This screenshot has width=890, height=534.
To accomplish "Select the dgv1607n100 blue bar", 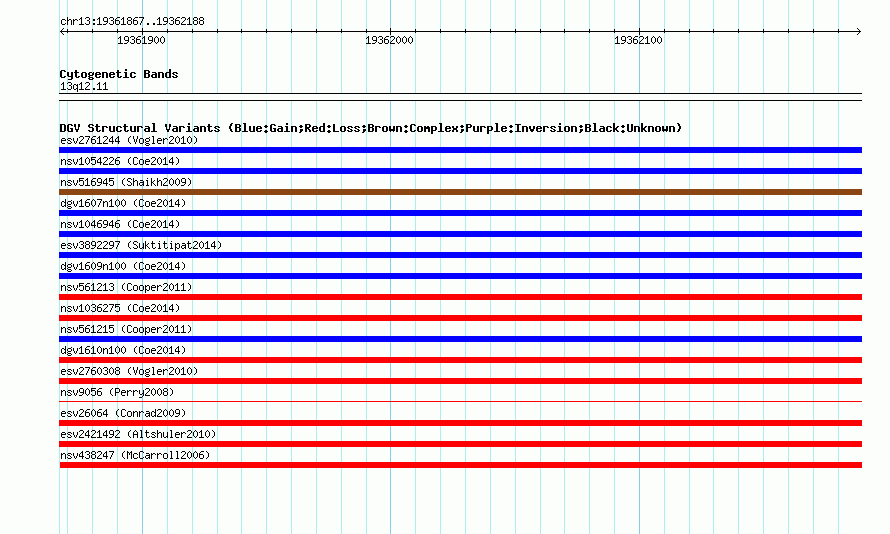I will pyautogui.click(x=460, y=213).
